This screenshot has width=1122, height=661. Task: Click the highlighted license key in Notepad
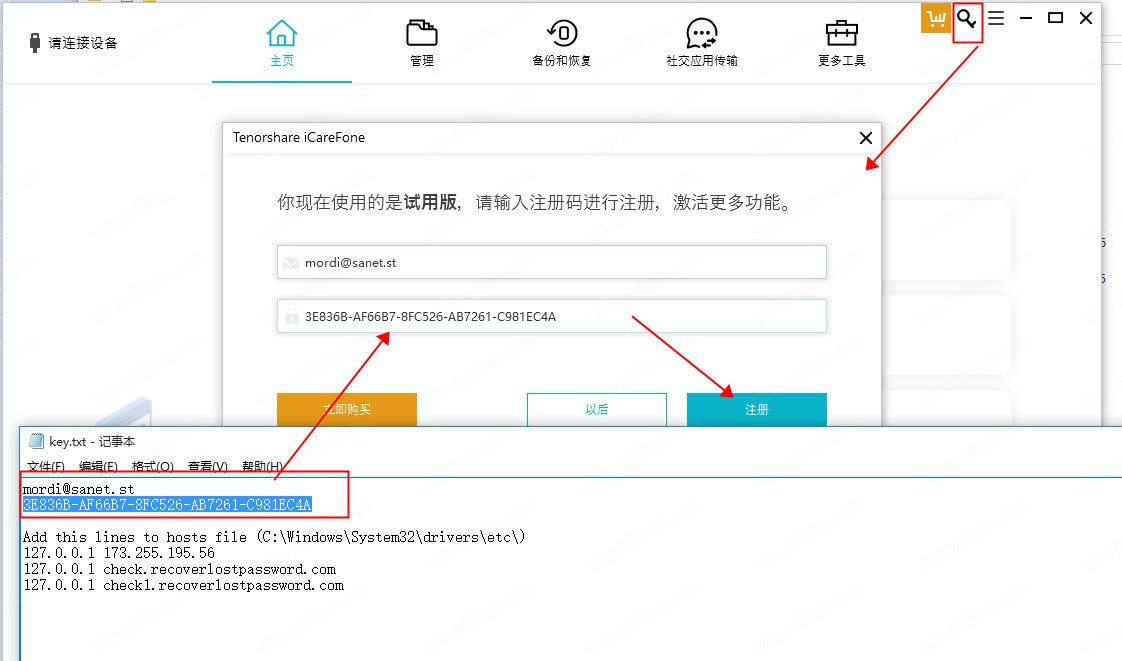[167, 505]
